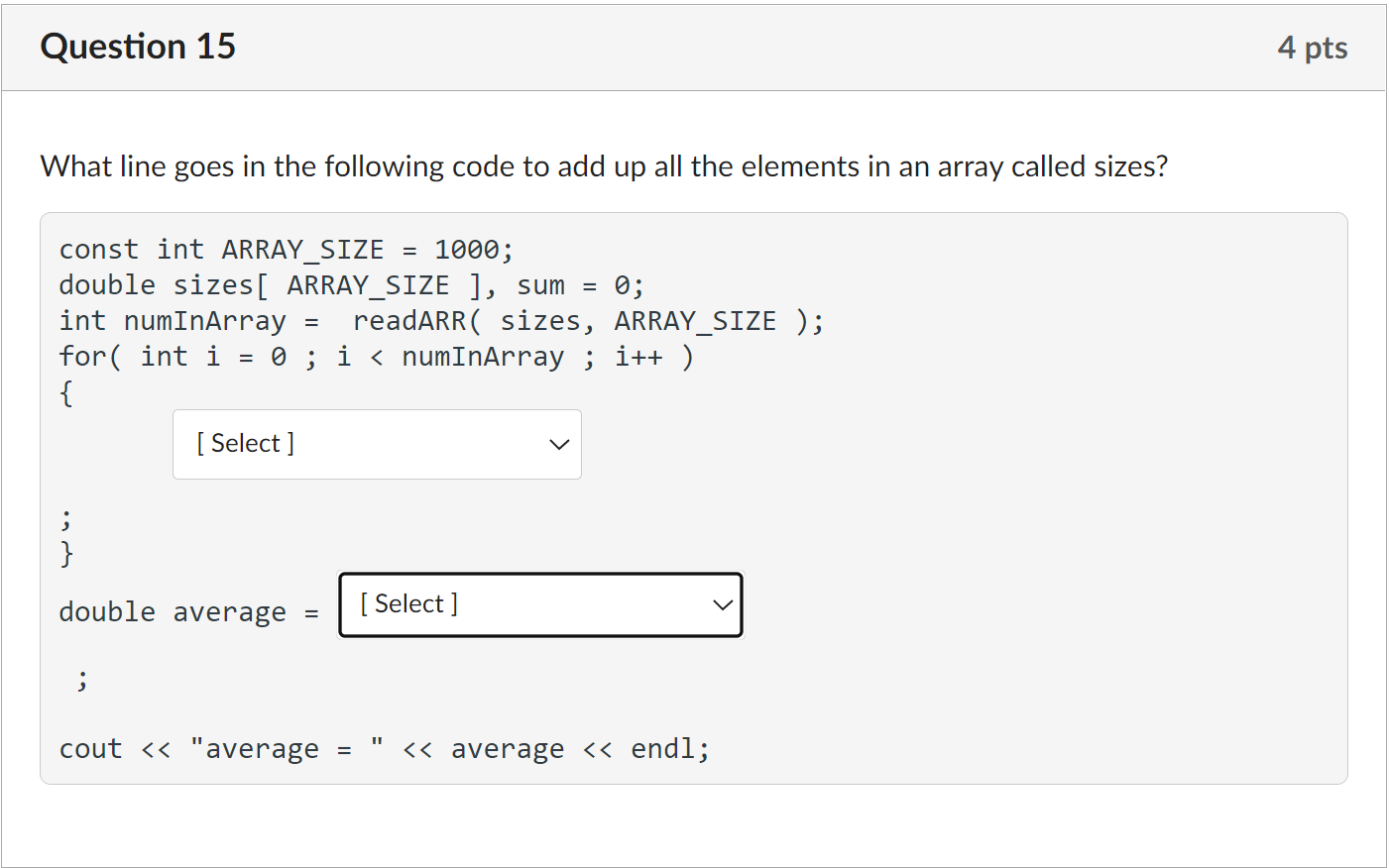
Task: Click the 4 pts label
Action: pos(1312,48)
